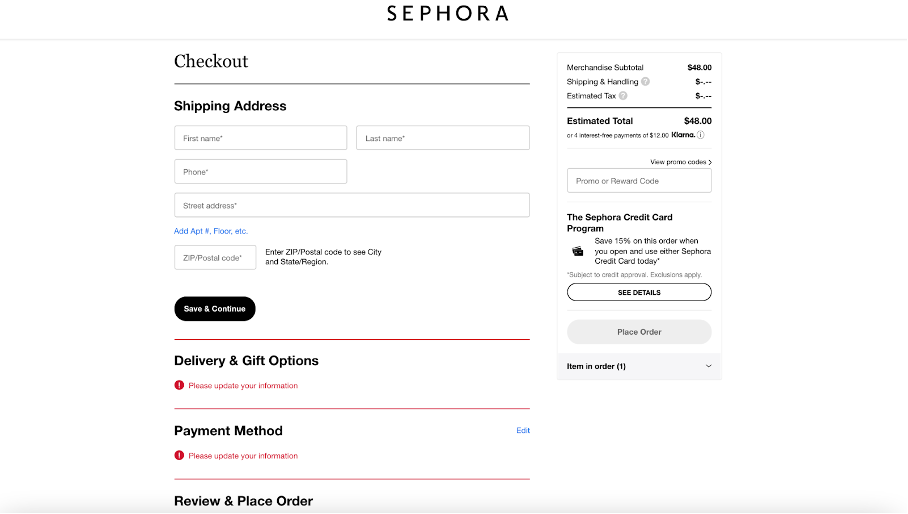Click the Estimated Tax help icon
Image resolution: width=908 pixels, height=514 pixels.
point(623,96)
